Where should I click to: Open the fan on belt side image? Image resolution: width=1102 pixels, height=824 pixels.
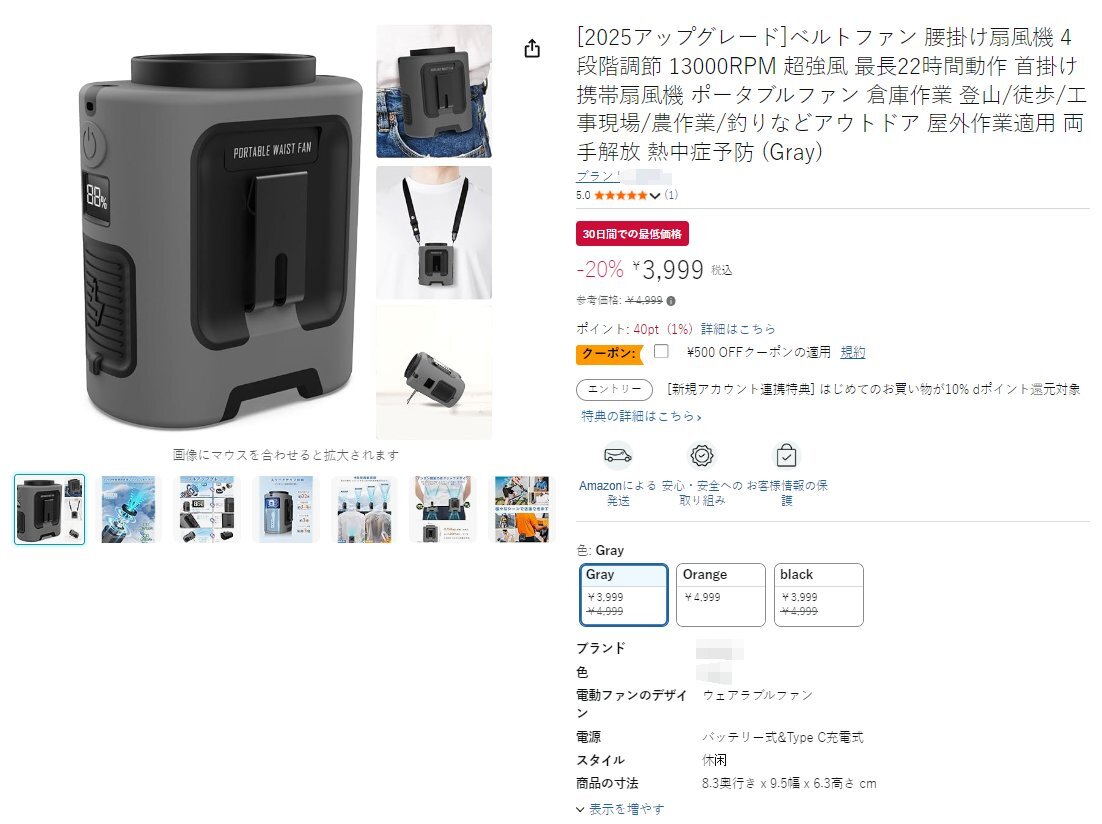[434, 91]
